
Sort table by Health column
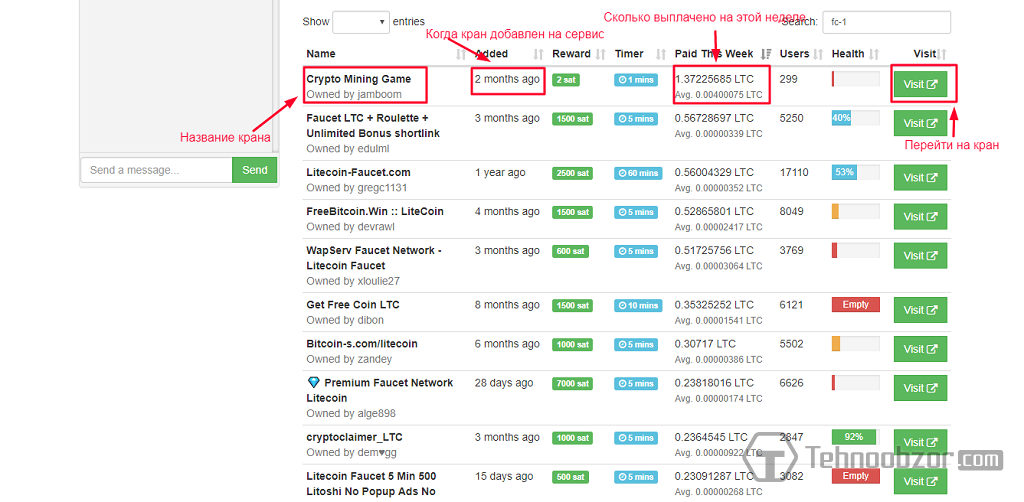[856, 54]
